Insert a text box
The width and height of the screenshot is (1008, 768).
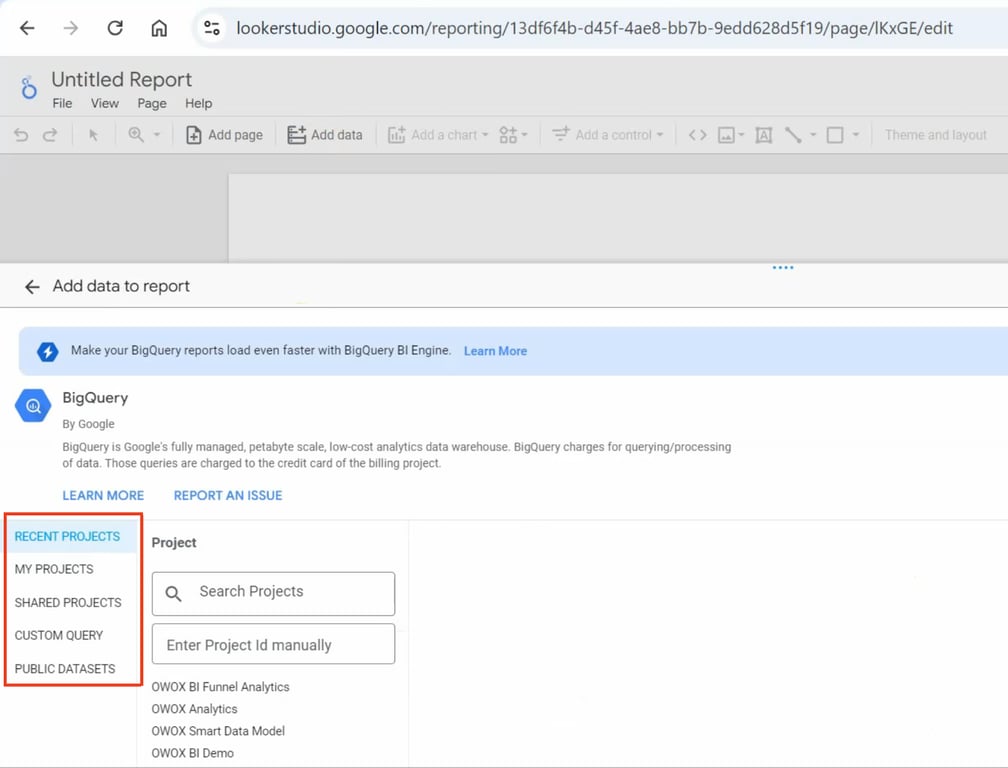click(x=764, y=135)
